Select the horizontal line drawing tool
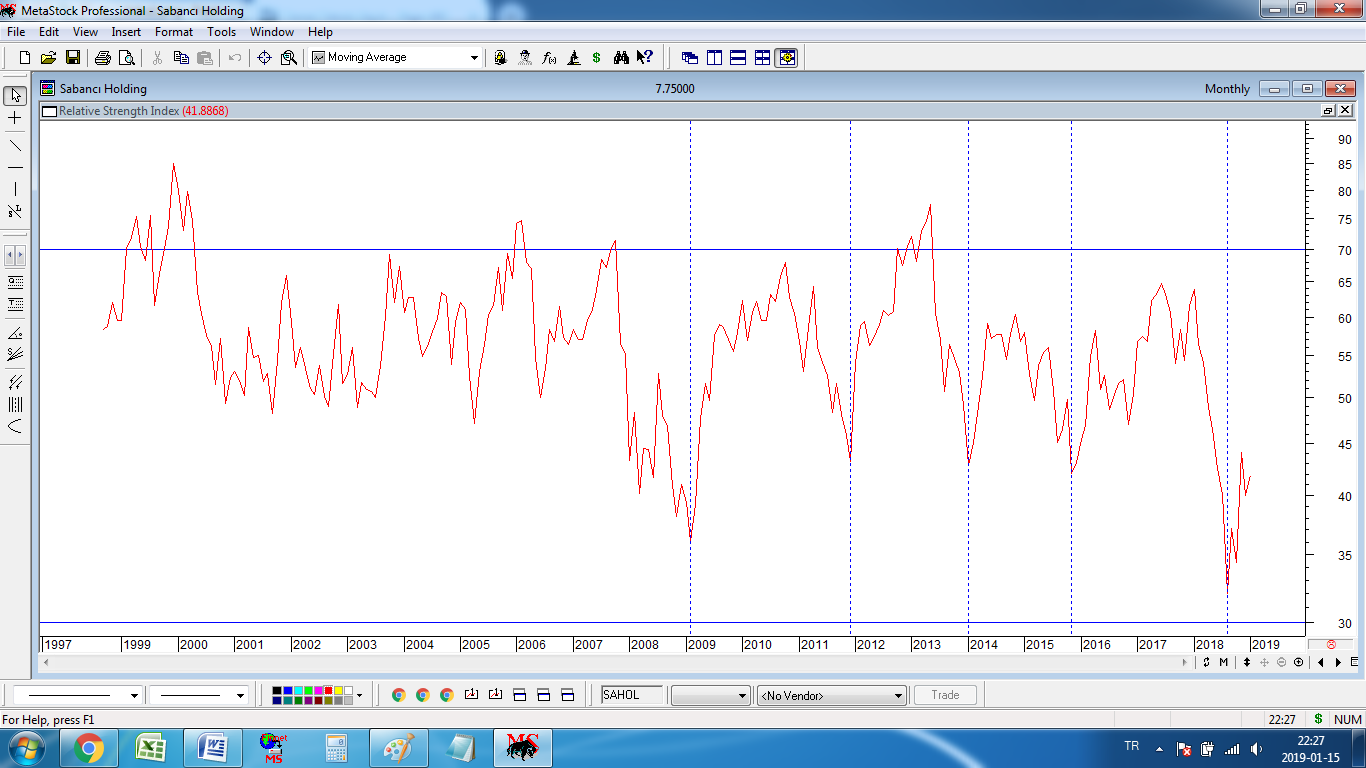 point(15,167)
